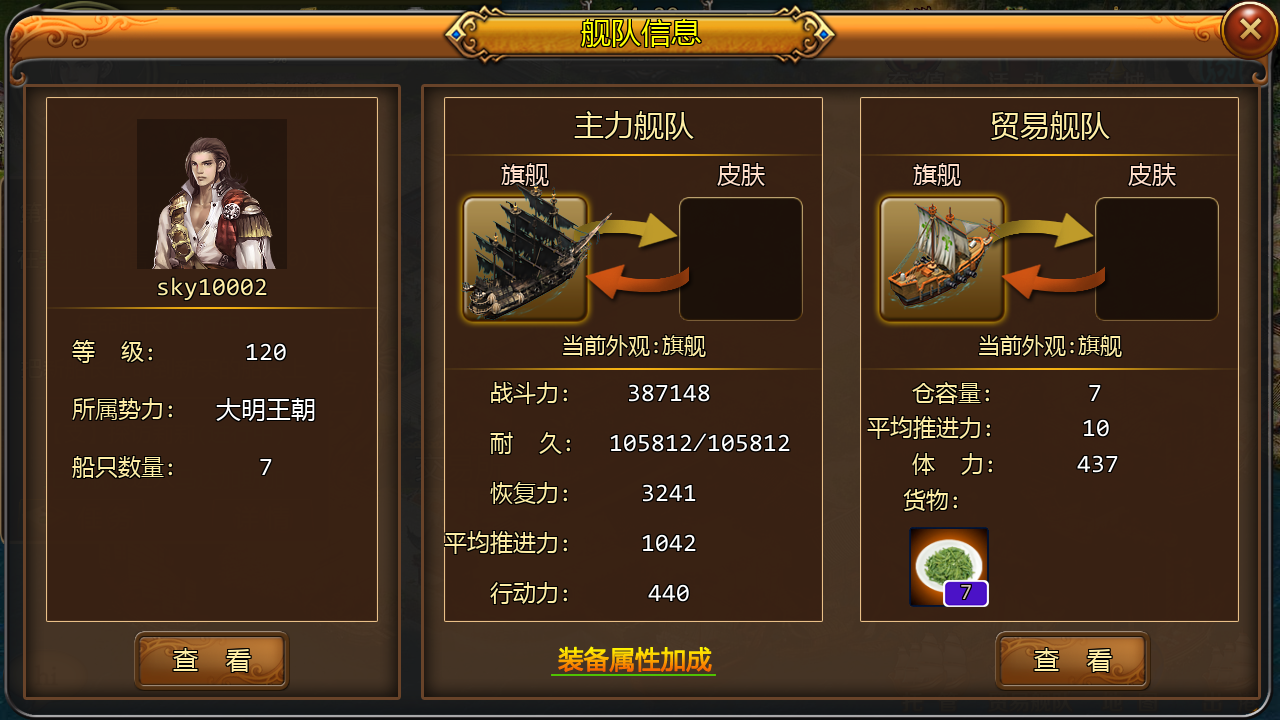Click the 所属势力 value 大明王朝
The width and height of the screenshot is (1280, 720).
pos(266,410)
